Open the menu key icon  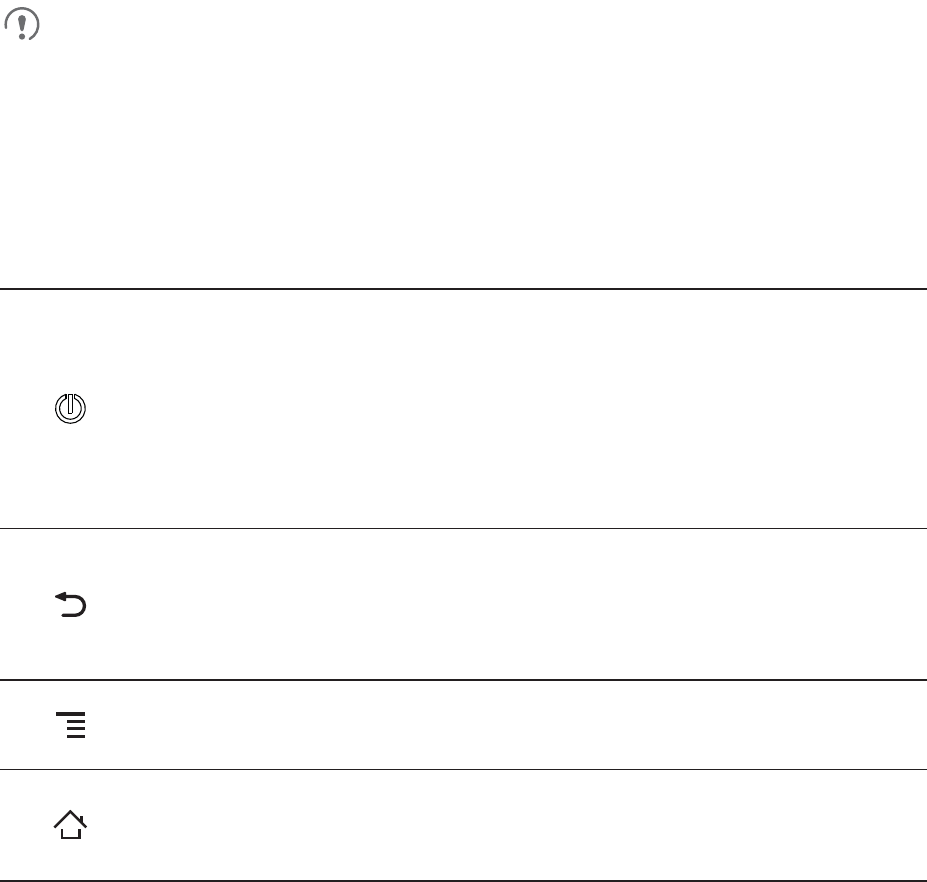71,724
